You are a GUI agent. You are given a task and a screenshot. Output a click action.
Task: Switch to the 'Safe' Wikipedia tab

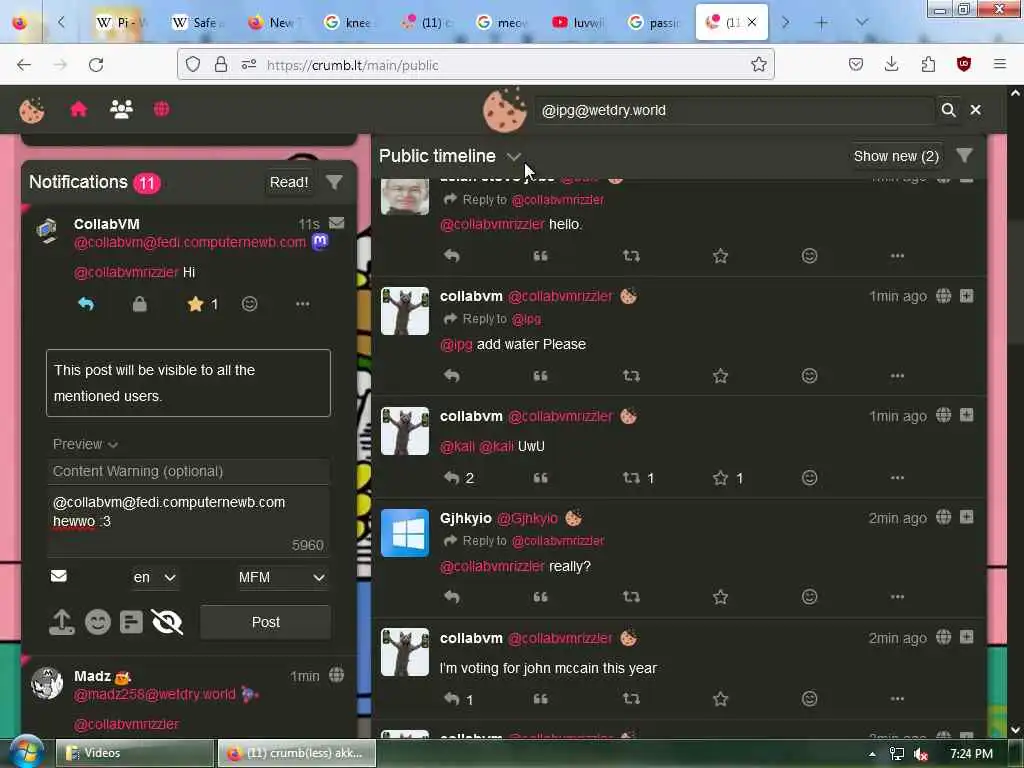click(x=196, y=22)
